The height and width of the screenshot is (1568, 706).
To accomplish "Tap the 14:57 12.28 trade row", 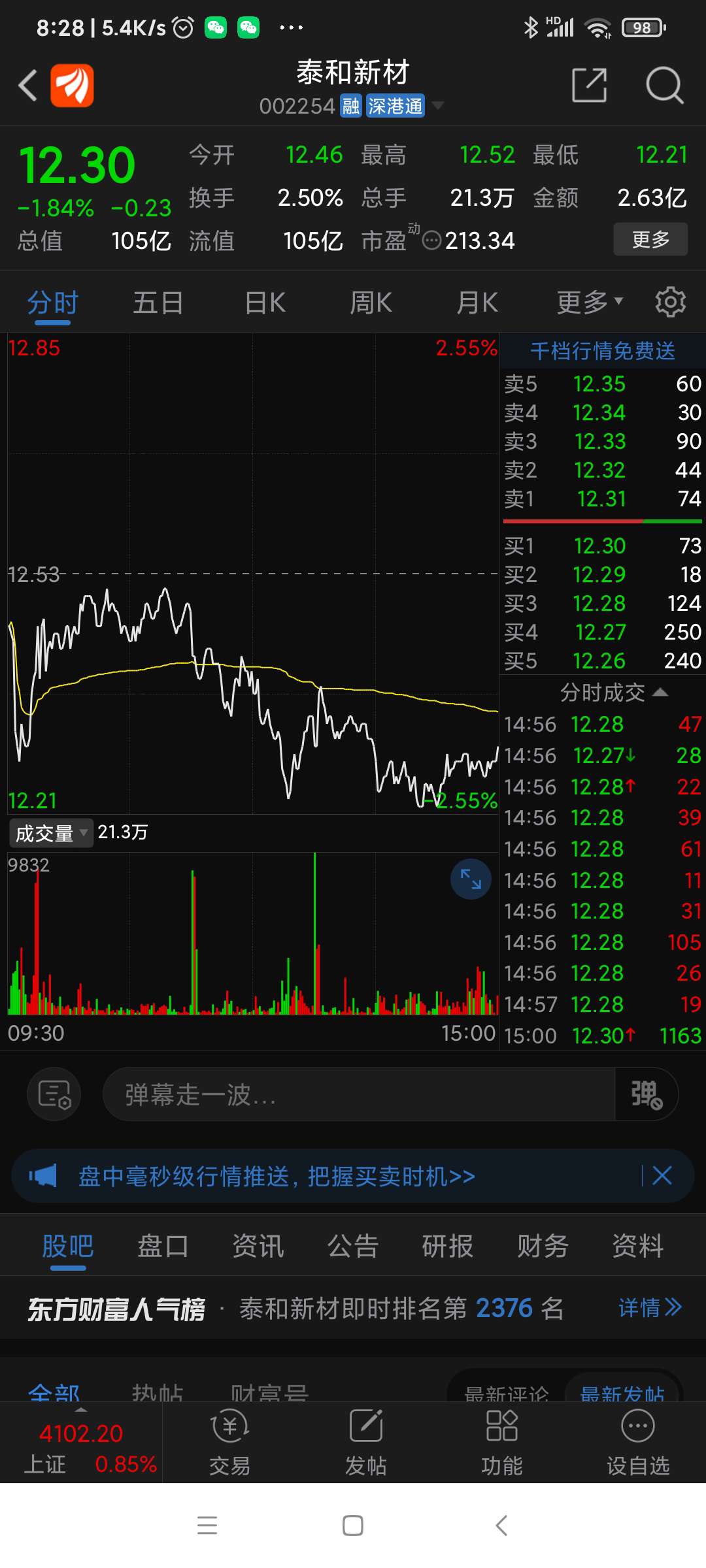I will pos(603,1004).
